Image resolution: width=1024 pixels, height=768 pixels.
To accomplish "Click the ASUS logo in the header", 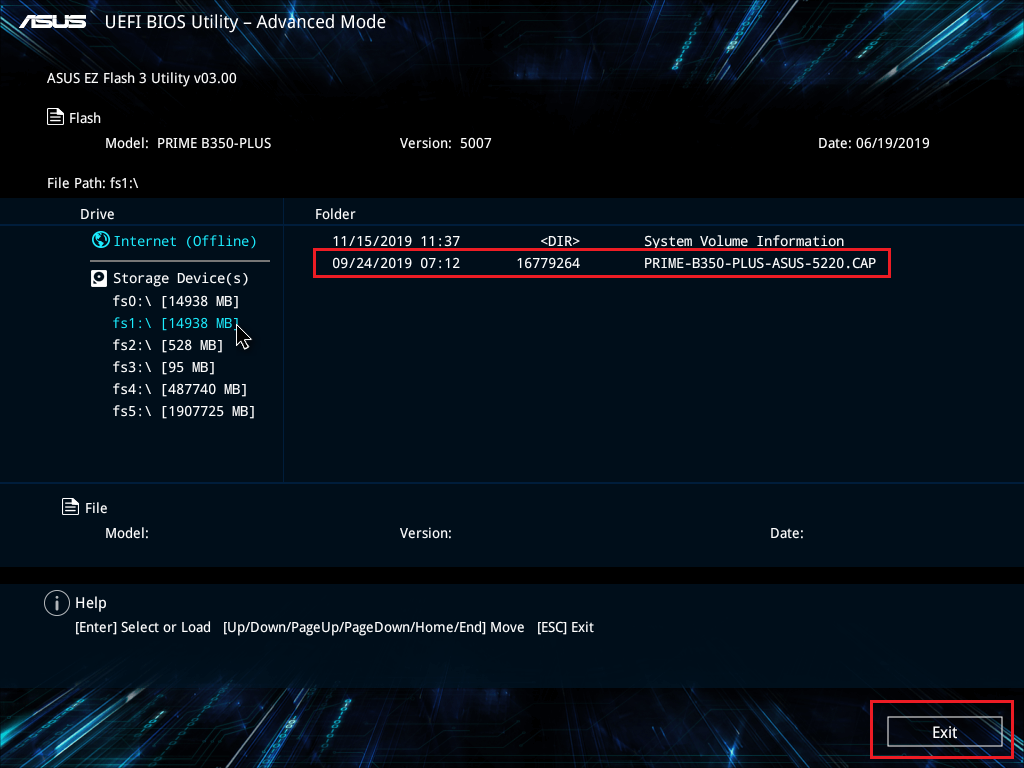I will (52, 20).
